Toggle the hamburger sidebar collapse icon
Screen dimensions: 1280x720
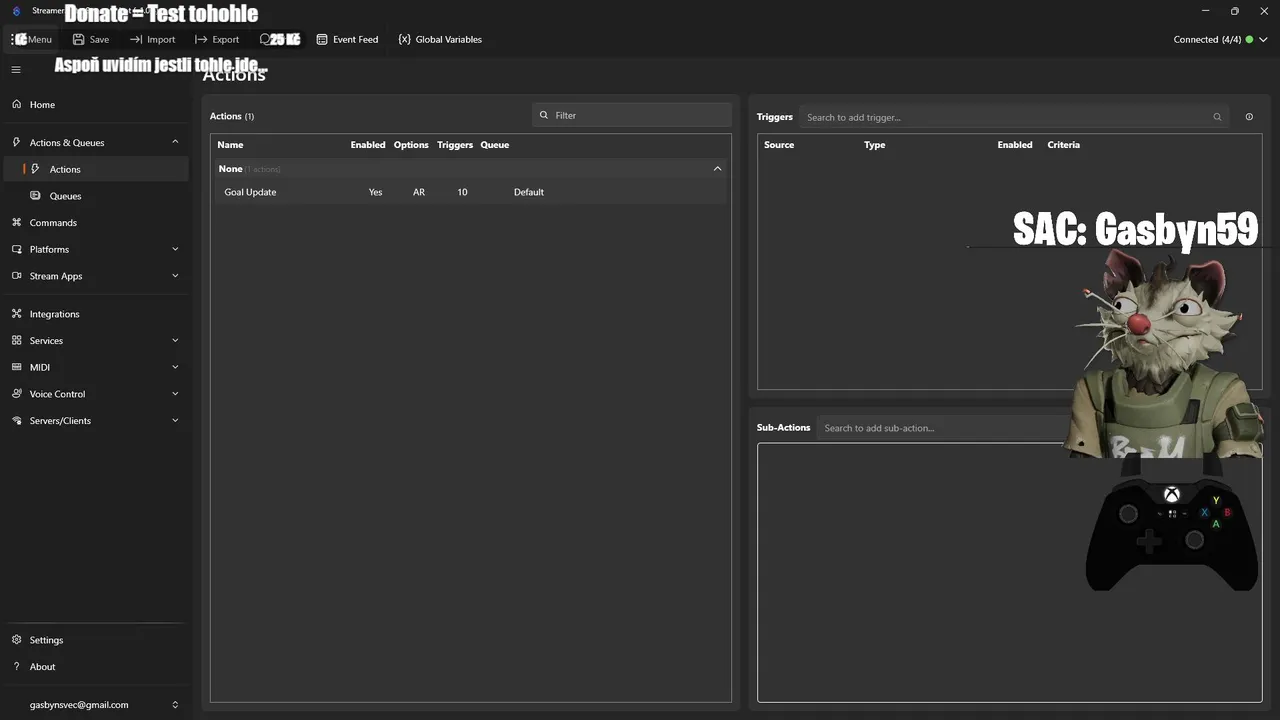(x=16, y=70)
